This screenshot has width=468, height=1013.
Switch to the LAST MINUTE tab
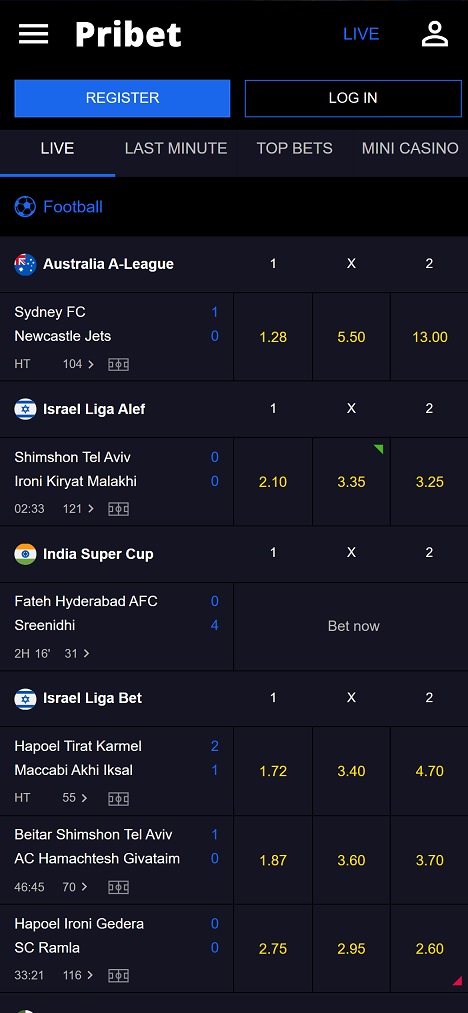point(176,149)
